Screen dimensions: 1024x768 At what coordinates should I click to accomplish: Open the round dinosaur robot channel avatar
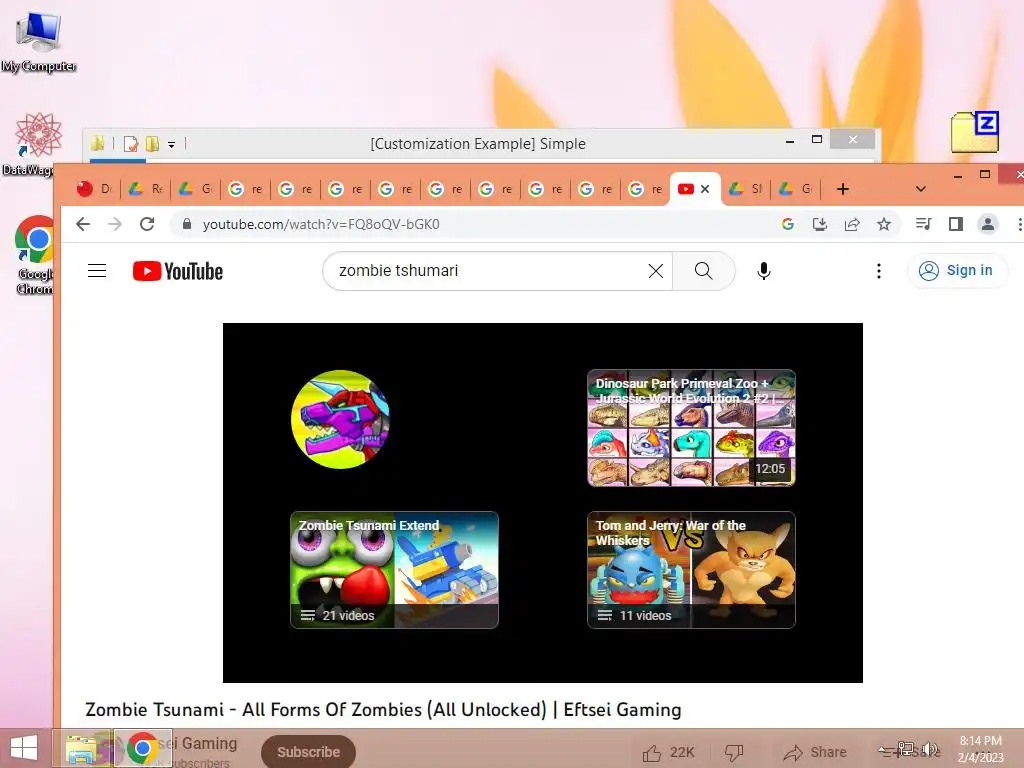340,419
